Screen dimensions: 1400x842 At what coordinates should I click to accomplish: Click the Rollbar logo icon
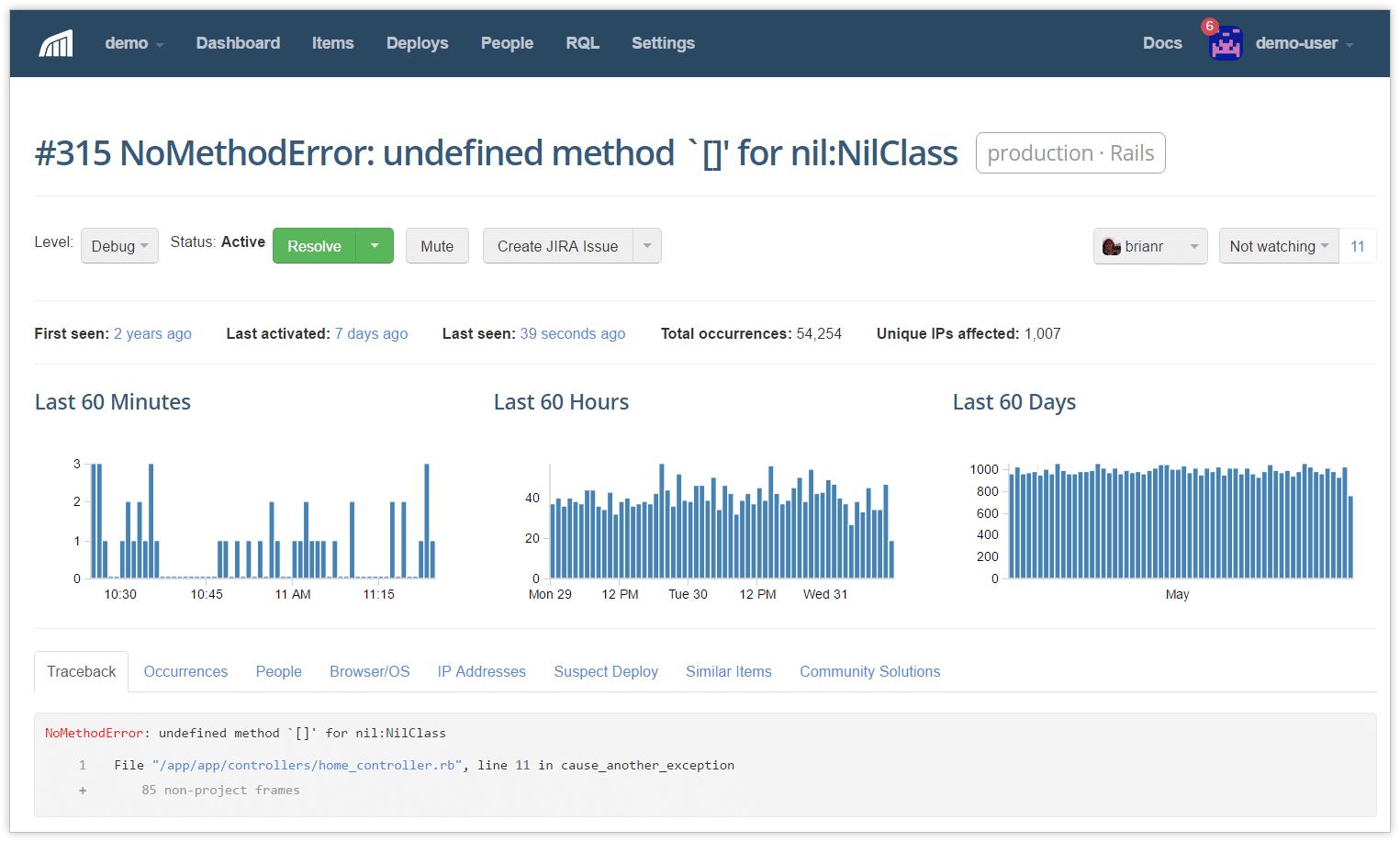56,43
